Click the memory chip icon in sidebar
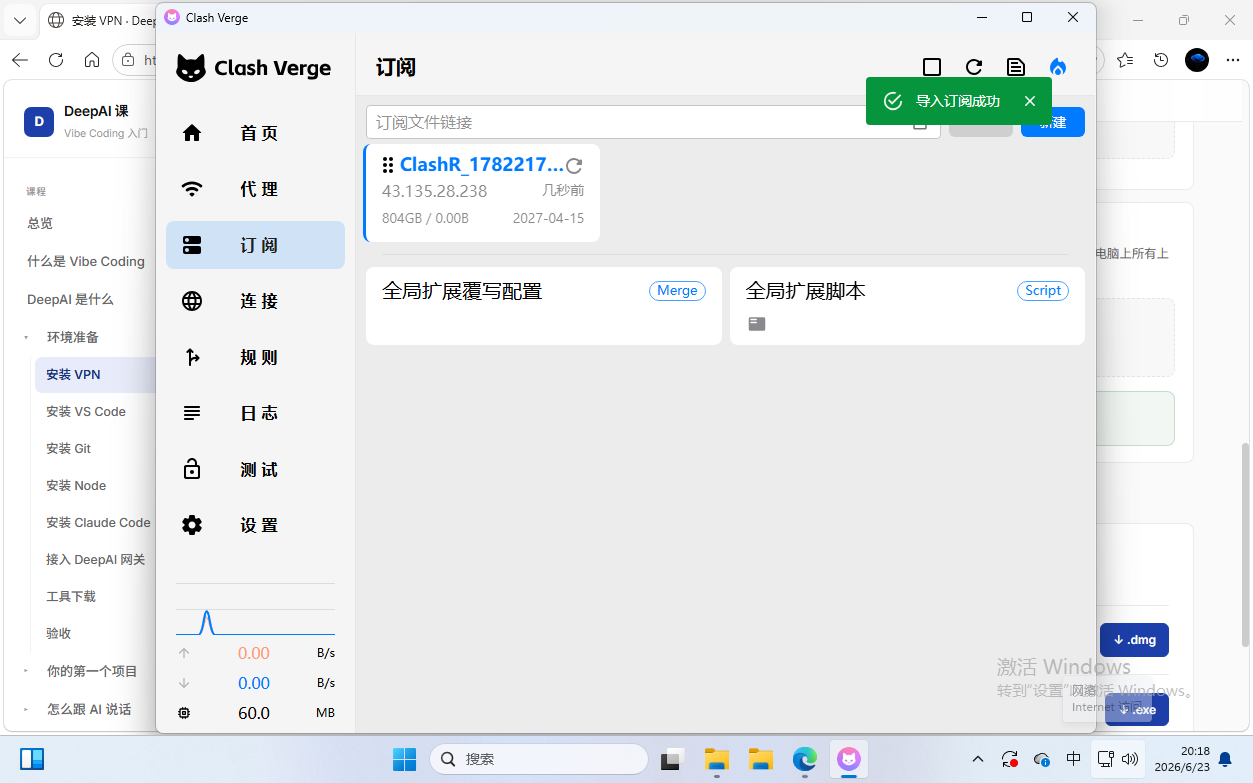The width and height of the screenshot is (1253, 783). click(184, 713)
